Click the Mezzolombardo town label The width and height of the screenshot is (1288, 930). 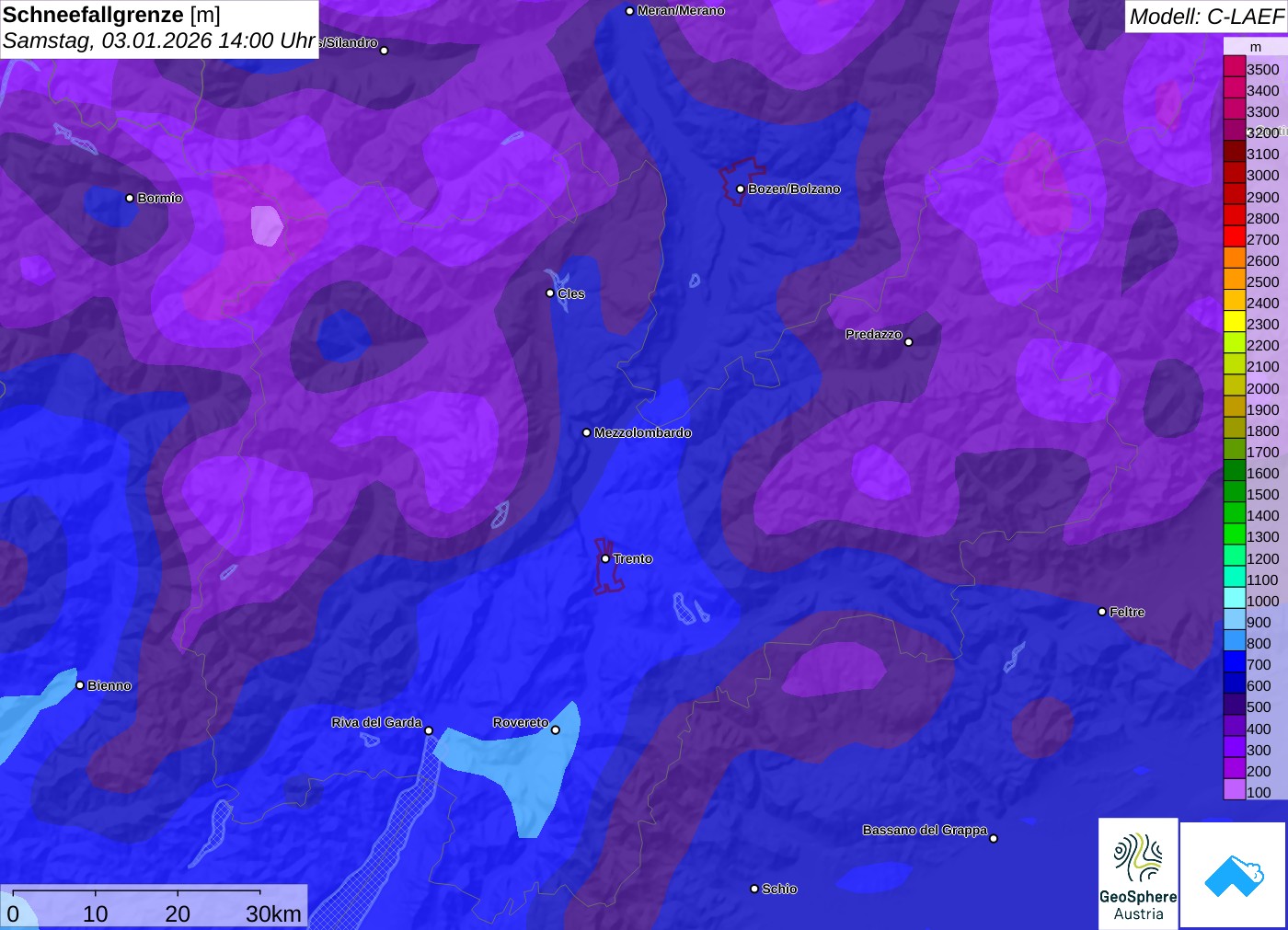[643, 433]
